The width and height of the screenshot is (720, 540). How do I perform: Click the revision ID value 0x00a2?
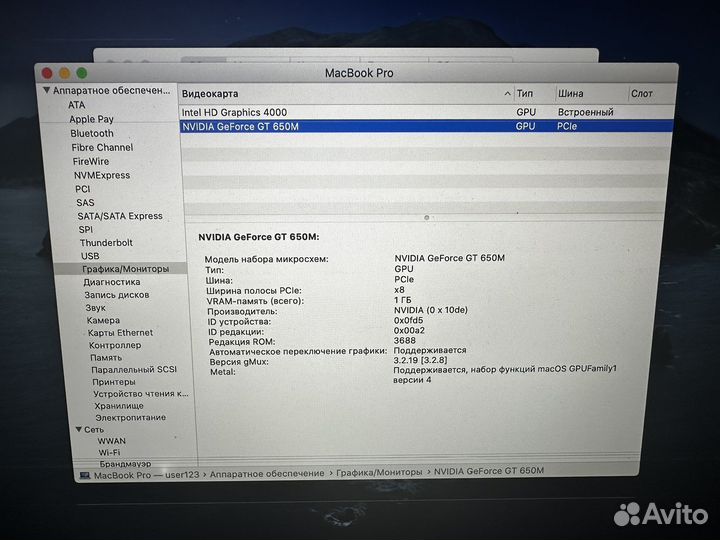(409, 330)
